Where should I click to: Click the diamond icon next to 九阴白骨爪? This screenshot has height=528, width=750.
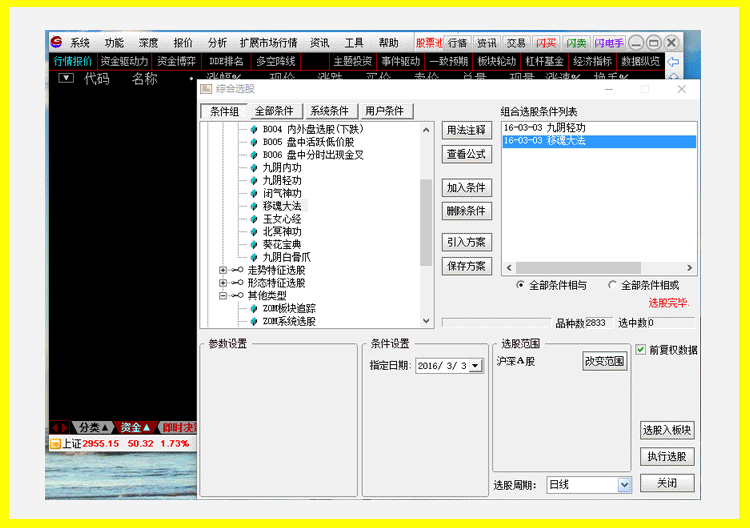[254, 258]
